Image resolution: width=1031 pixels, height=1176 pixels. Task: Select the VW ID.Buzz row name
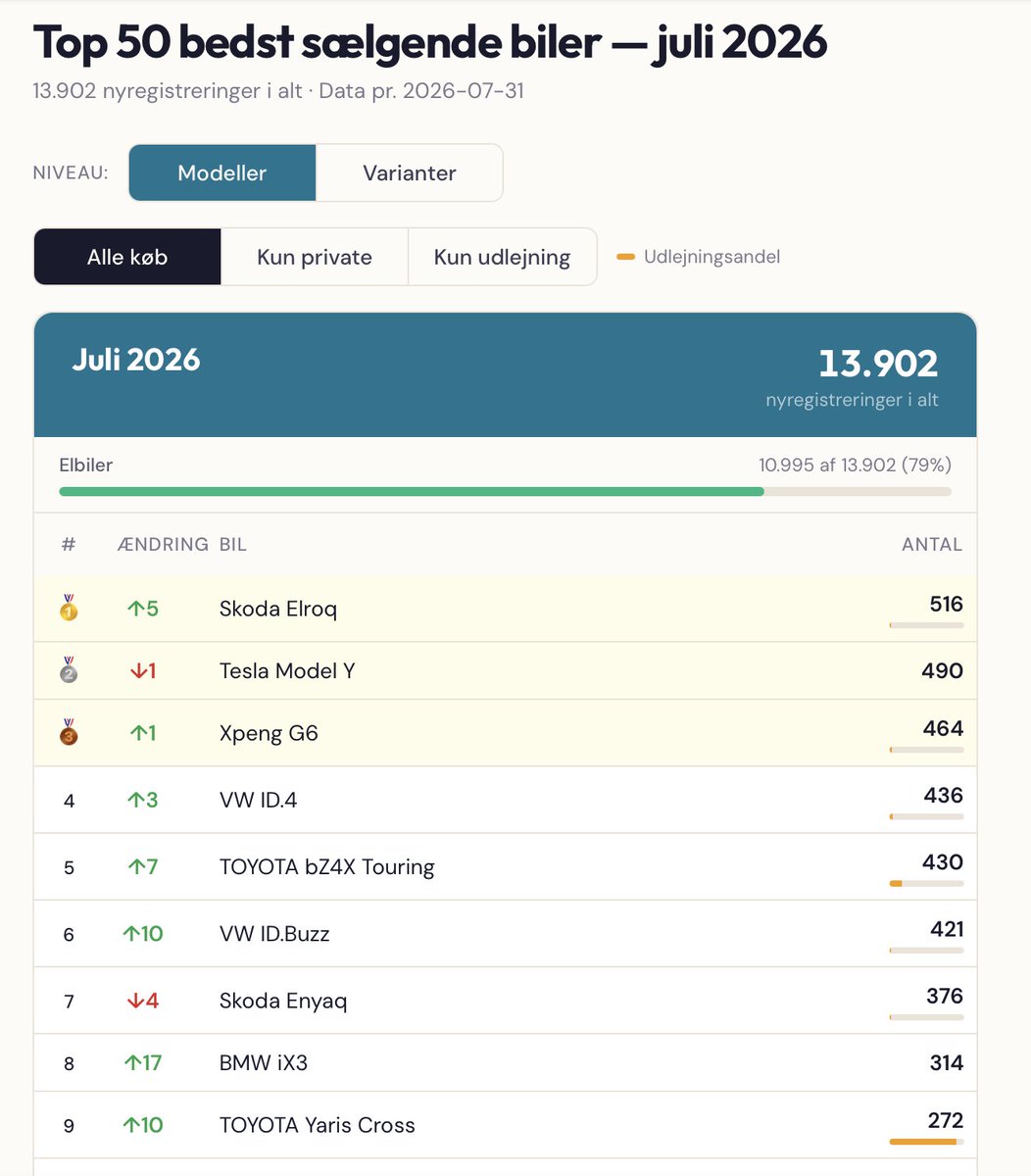pyautogui.click(x=274, y=934)
